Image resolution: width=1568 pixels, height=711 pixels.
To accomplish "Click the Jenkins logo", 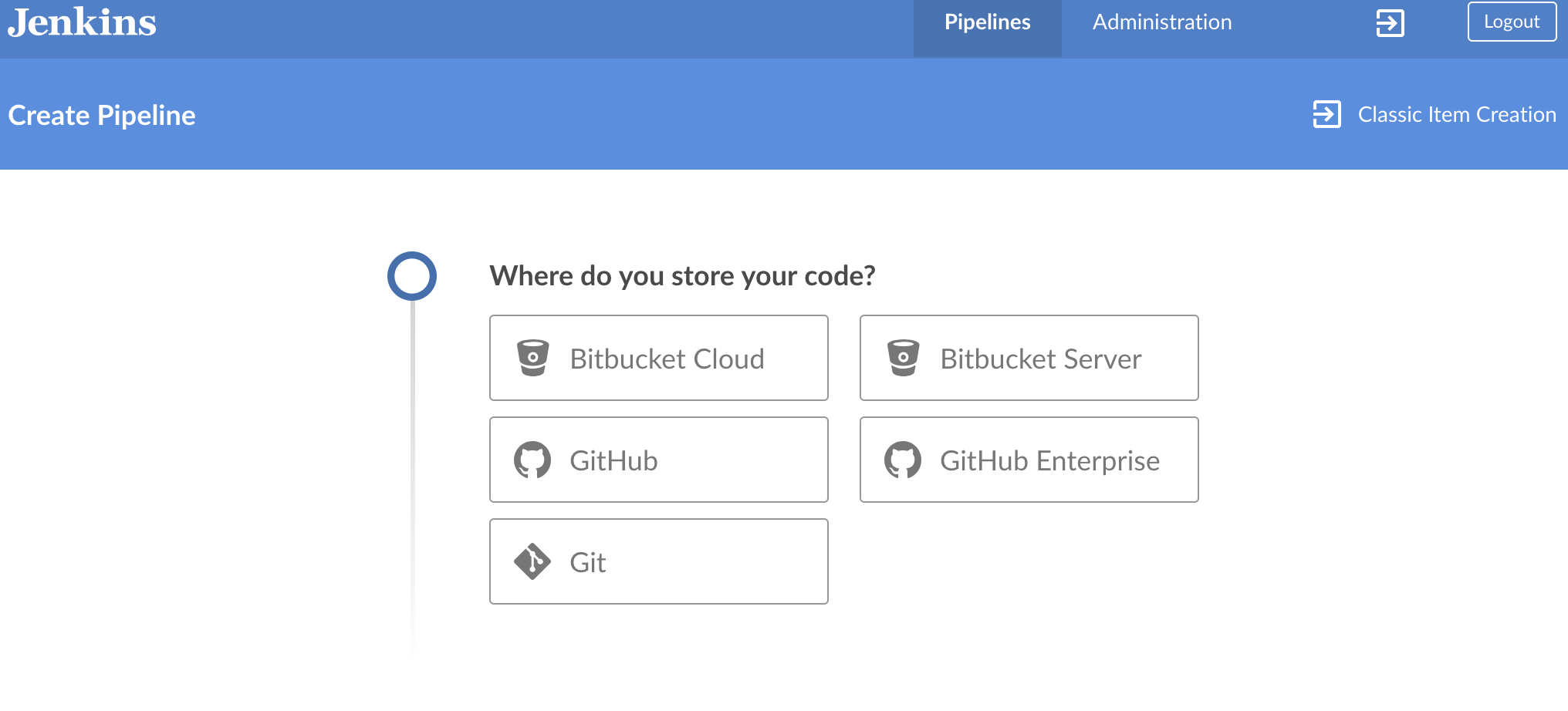I will pos(82,23).
